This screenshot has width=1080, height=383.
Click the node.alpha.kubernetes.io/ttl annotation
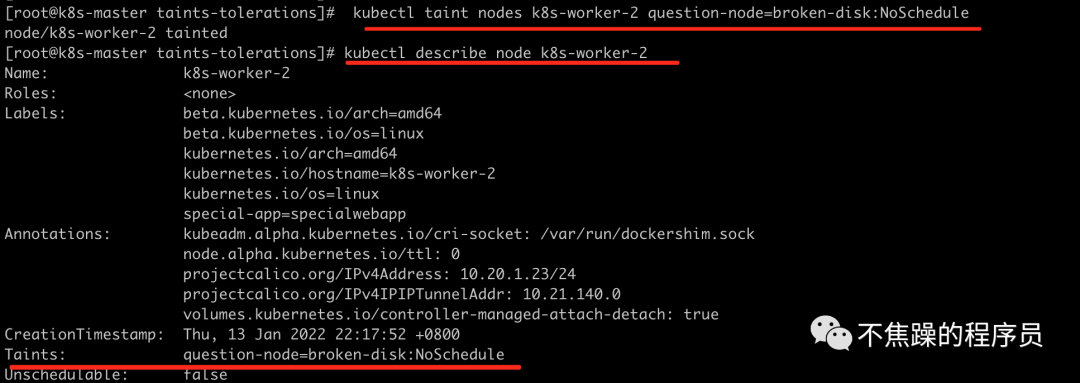(322, 254)
